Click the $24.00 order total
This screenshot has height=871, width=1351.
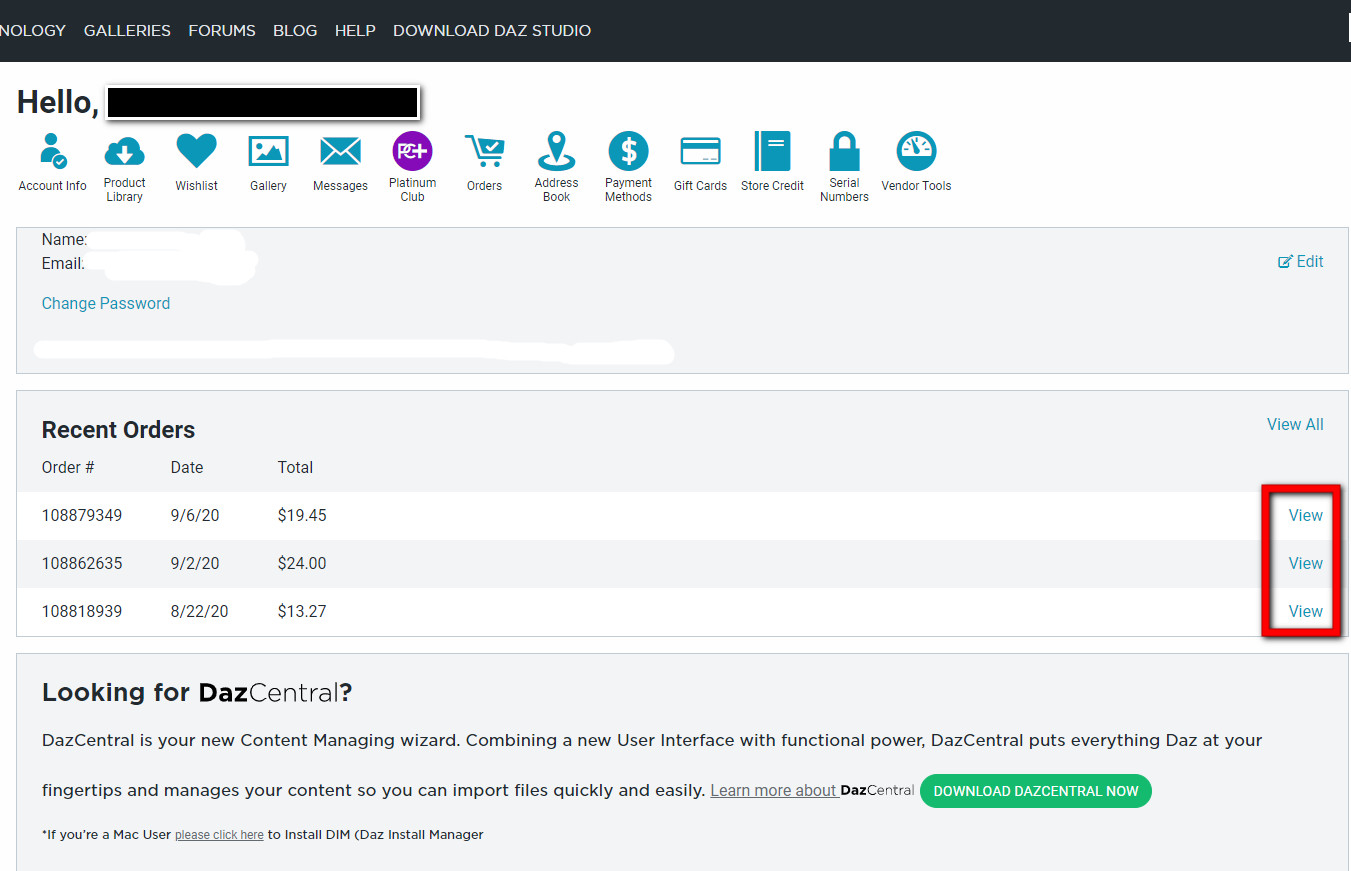point(302,563)
